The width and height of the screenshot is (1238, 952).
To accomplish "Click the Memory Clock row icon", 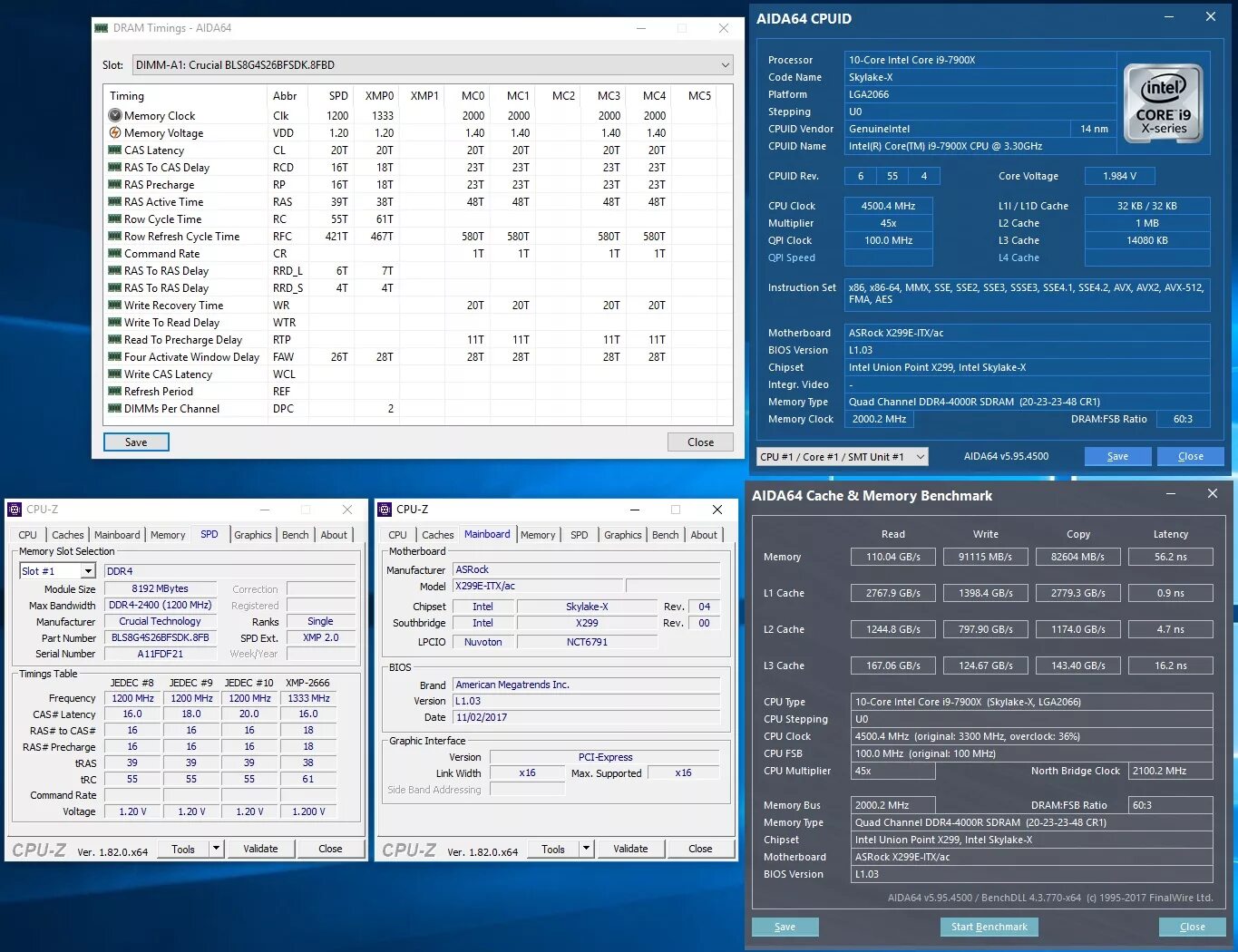I will 115,116.
